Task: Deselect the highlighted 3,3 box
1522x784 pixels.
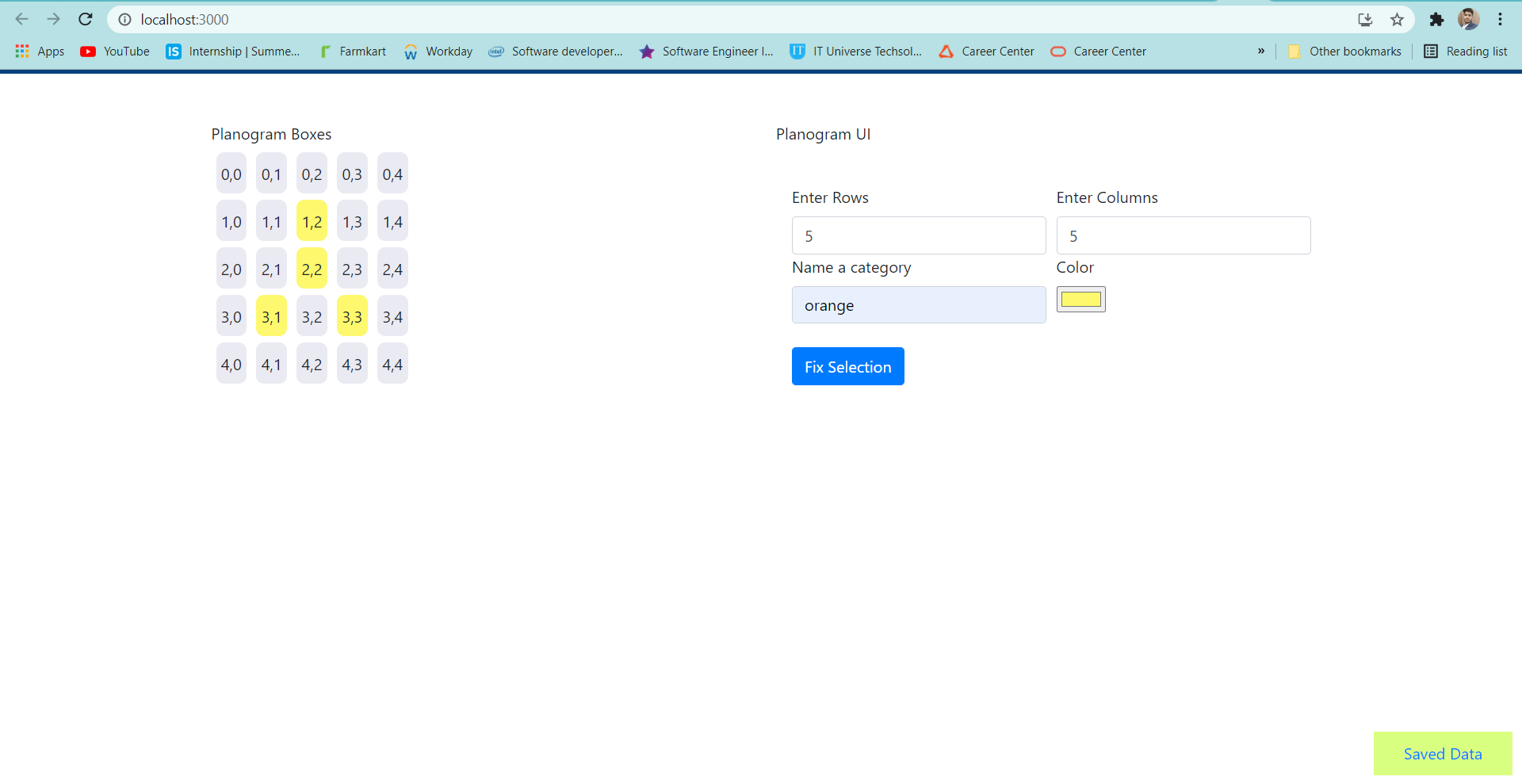Action: [352, 316]
